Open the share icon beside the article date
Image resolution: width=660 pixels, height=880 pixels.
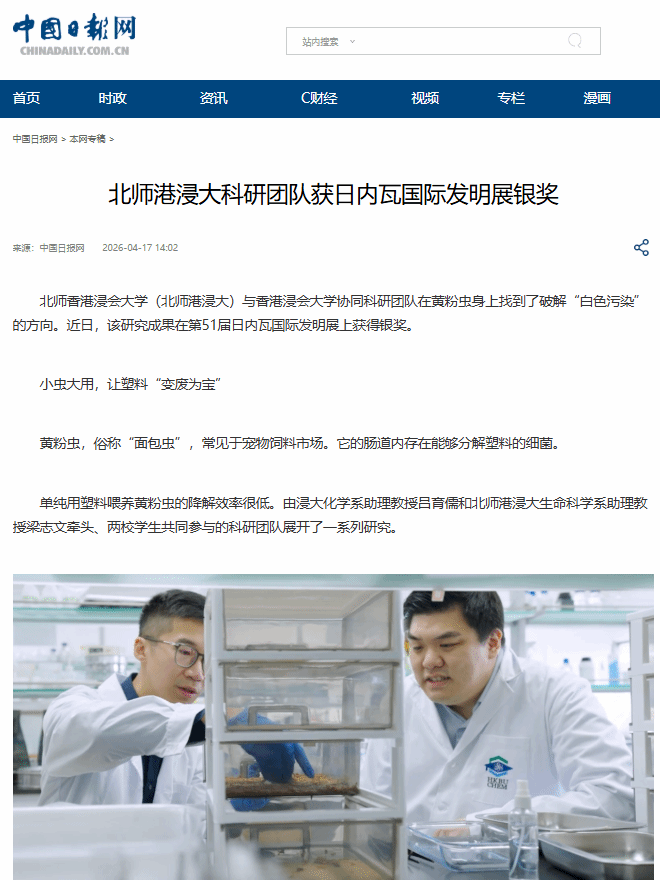[x=641, y=248]
